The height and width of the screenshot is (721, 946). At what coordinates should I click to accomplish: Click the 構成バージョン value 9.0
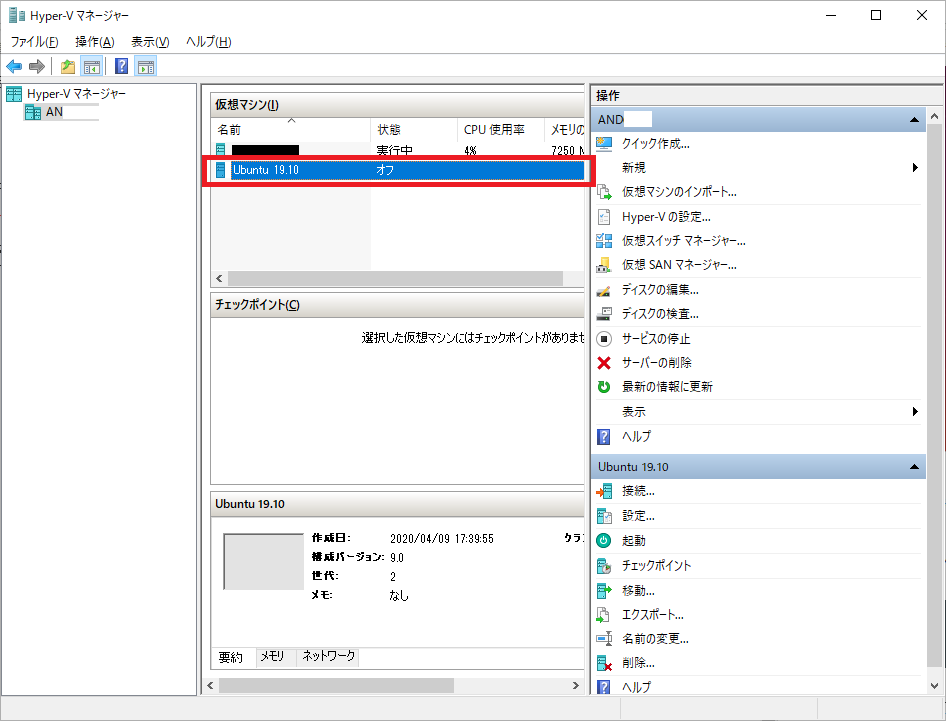point(397,557)
